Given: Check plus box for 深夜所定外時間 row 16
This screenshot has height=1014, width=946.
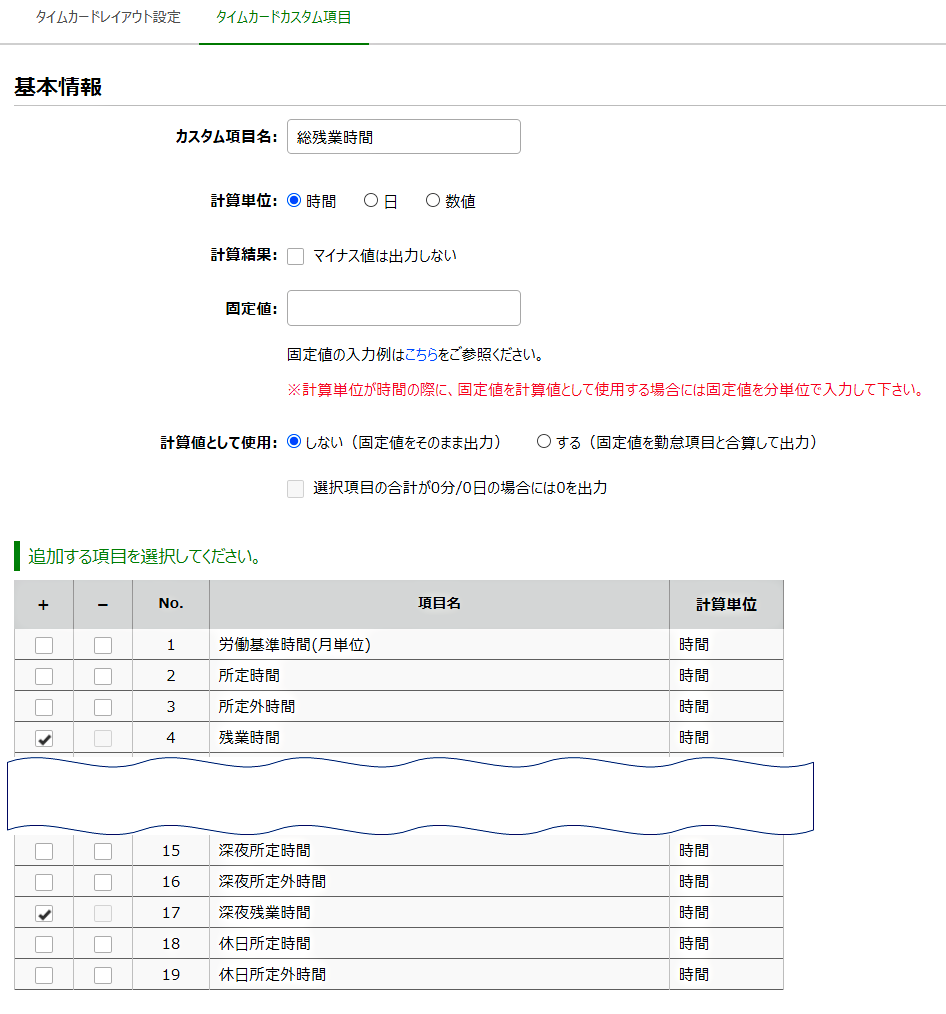Looking at the screenshot, I should point(44,883).
